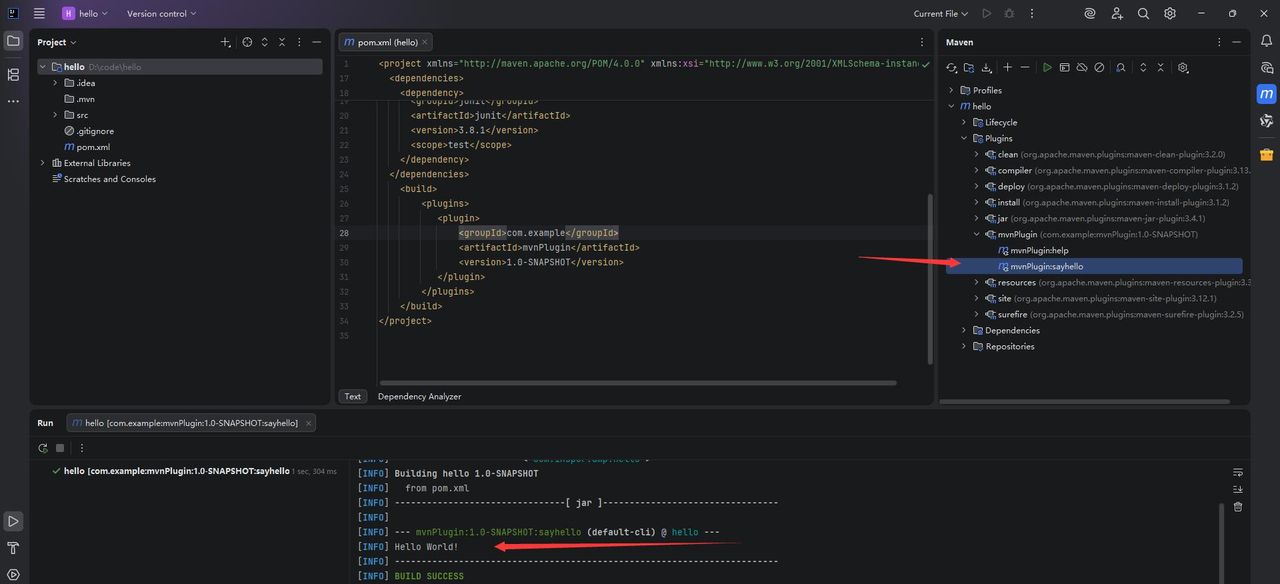Expand the Lifecycle node in Maven tree
1280x584 pixels.
click(964, 122)
